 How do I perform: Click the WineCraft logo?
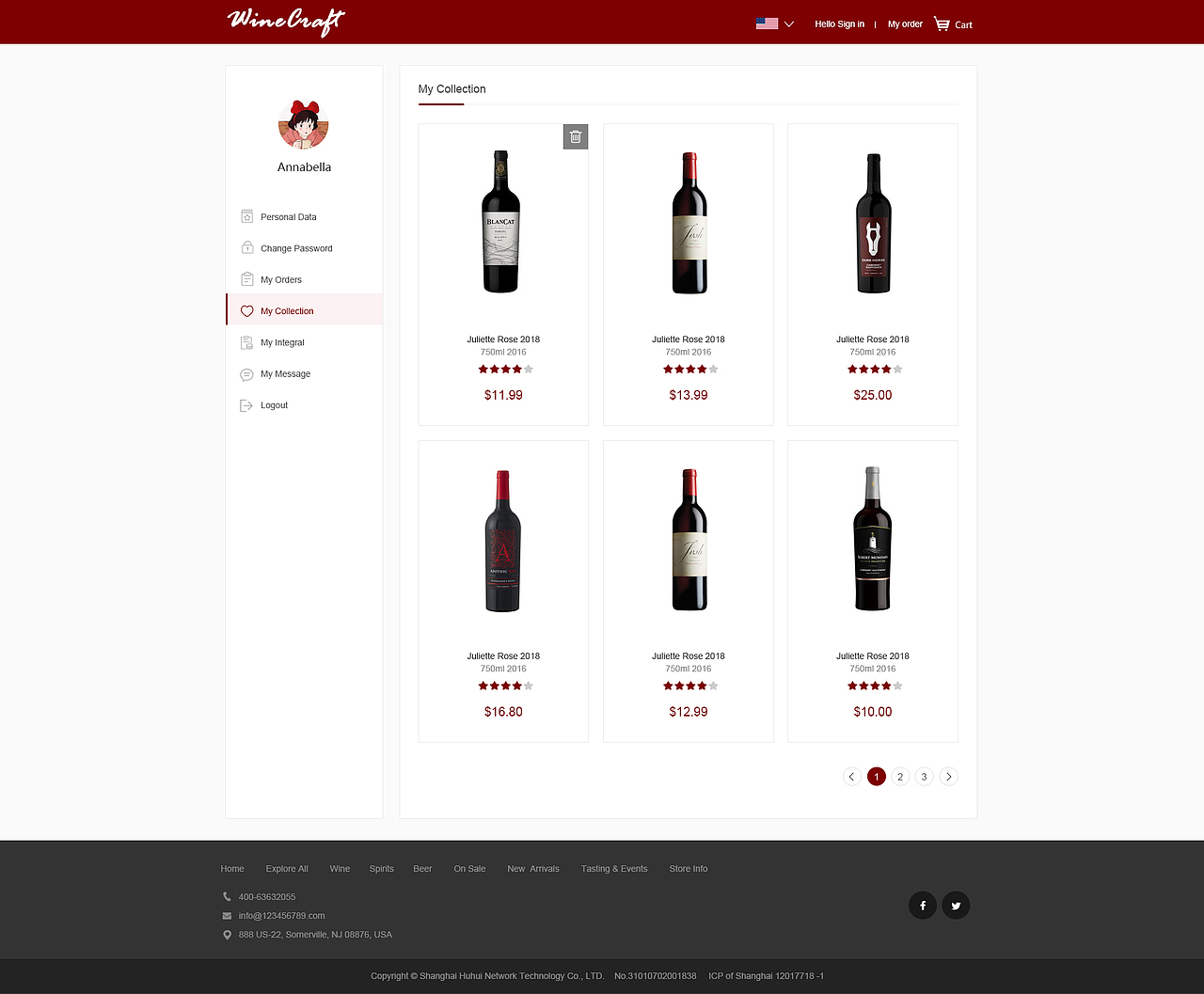(x=286, y=21)
